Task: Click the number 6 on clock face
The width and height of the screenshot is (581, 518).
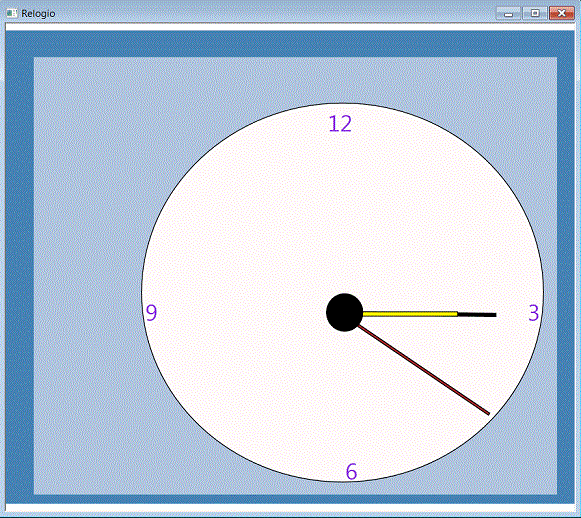Action: (351, 472)
